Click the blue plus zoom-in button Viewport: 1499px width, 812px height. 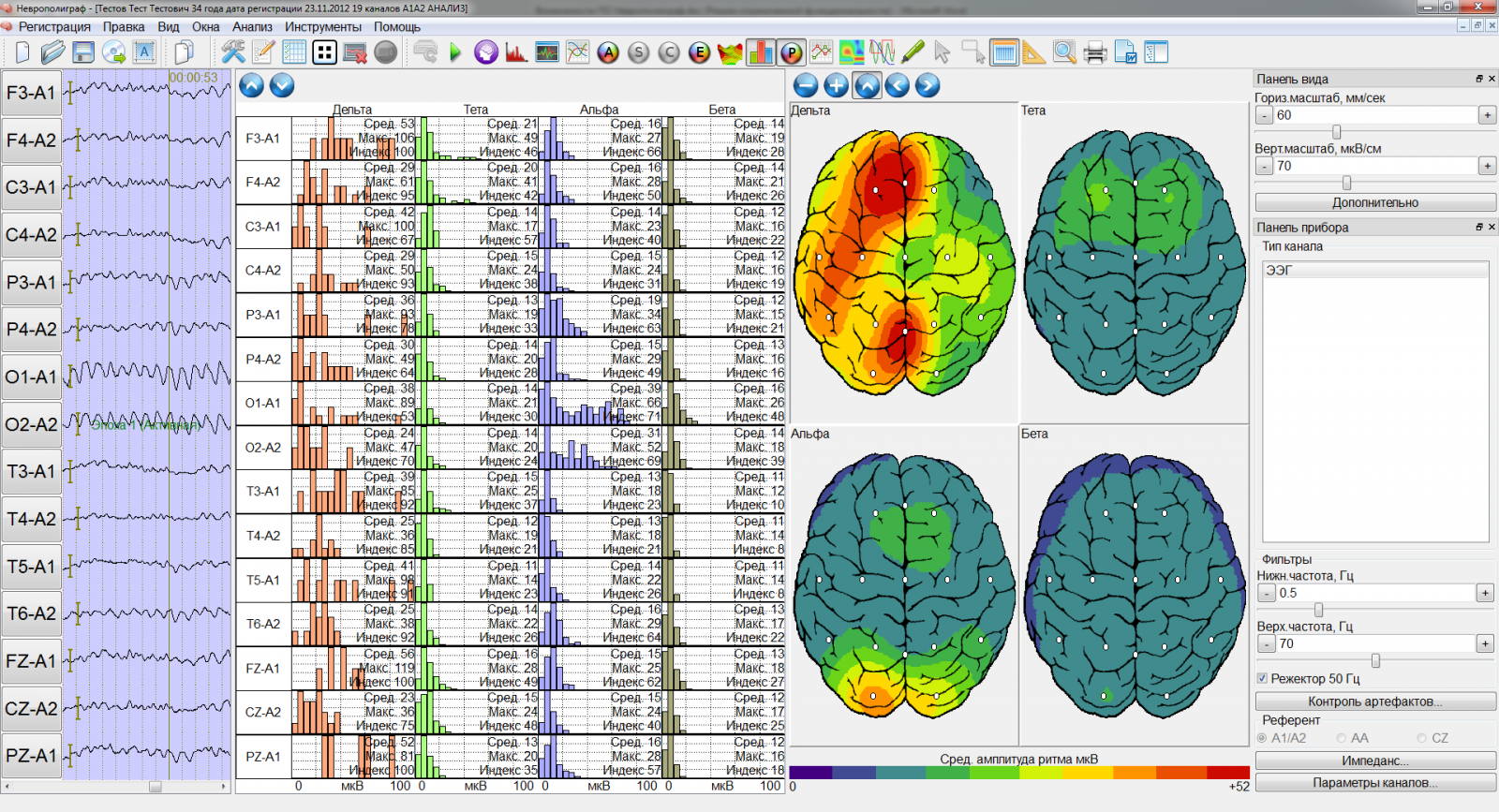pyautogui.click(x=836, y=86)
